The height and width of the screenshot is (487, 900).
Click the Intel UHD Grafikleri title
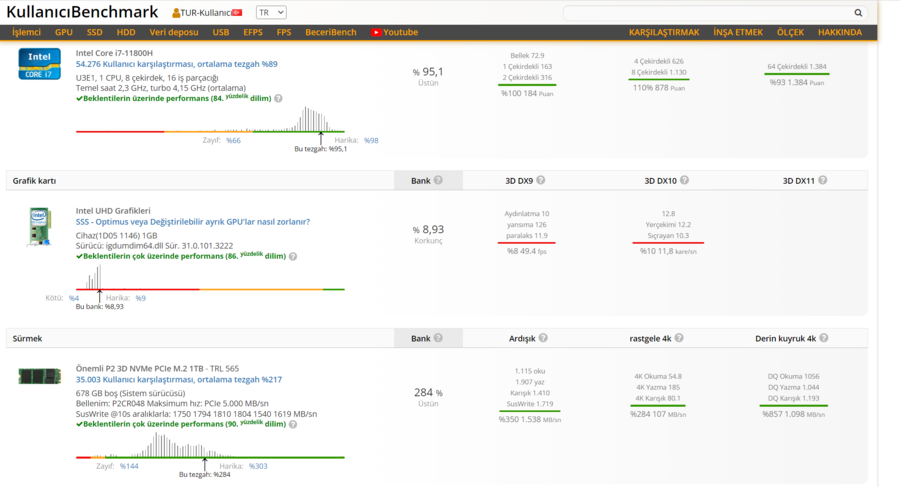coord(113,211)
